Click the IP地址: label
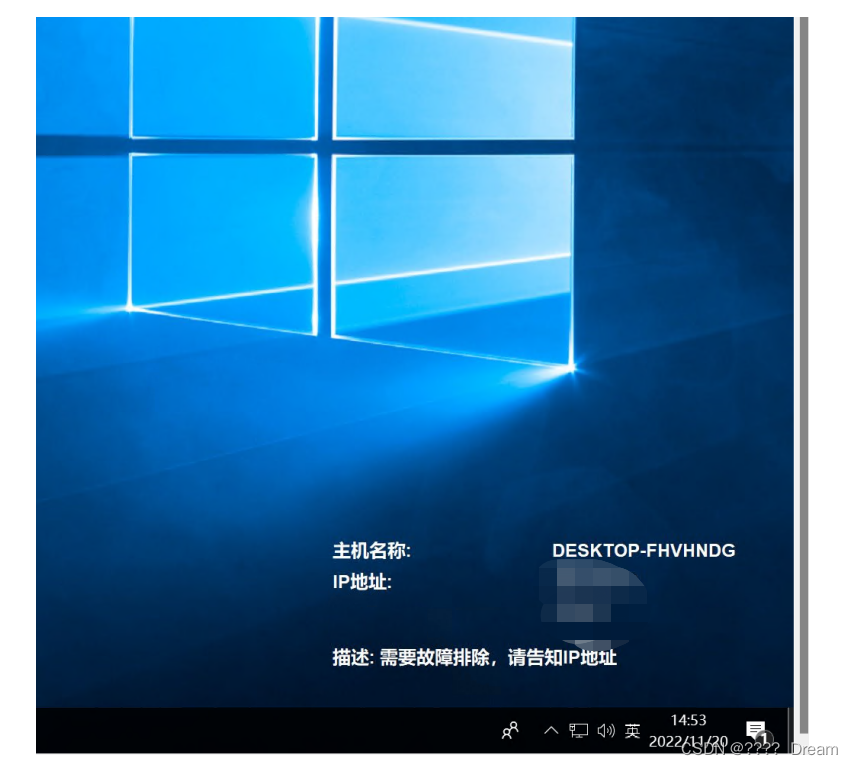 pyautogui.click(x=362, y=582)
